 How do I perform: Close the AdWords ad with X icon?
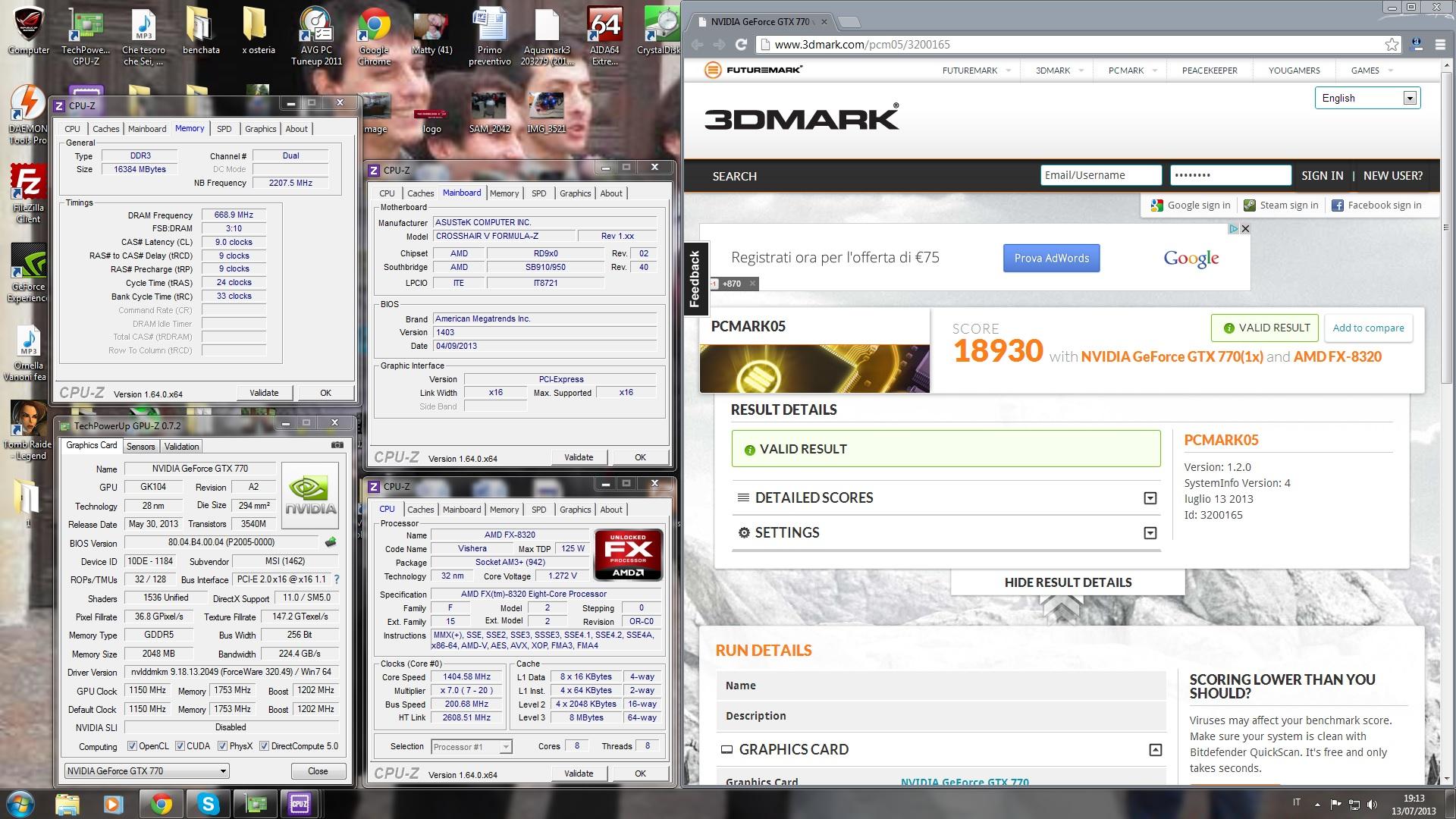point(1245,228)
